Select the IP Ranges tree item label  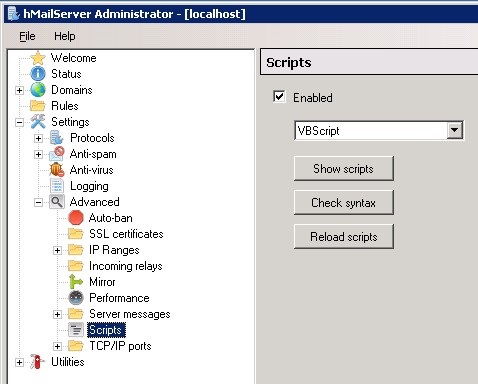click(x=114, y=250)
